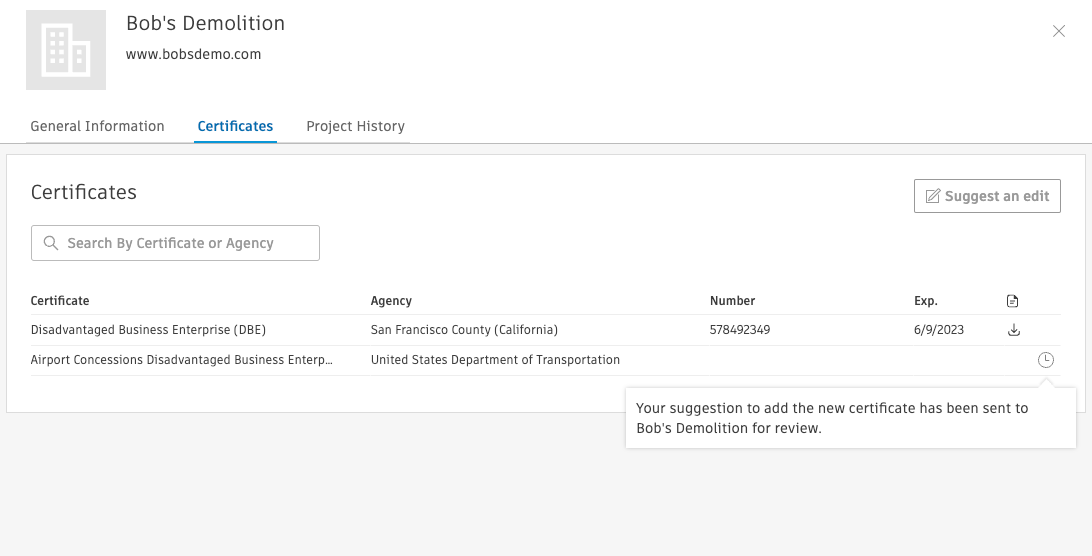Click the pending clock icon for Airport Concessions

(1045, 360)
